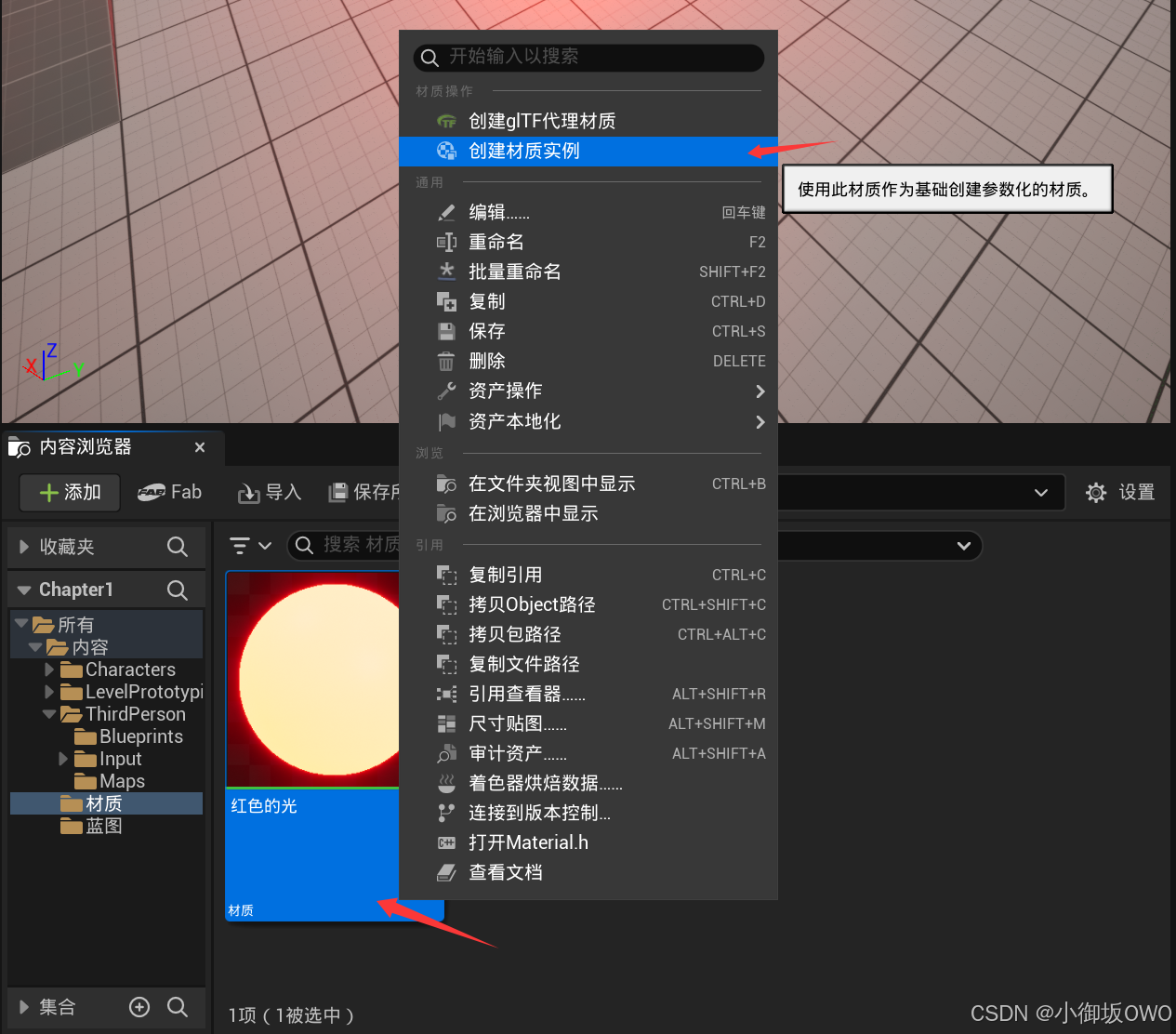Expand the 收藏夹 section
Image resolution: width=1176 pixels, height=1034 pixels.
coord(24,547)
